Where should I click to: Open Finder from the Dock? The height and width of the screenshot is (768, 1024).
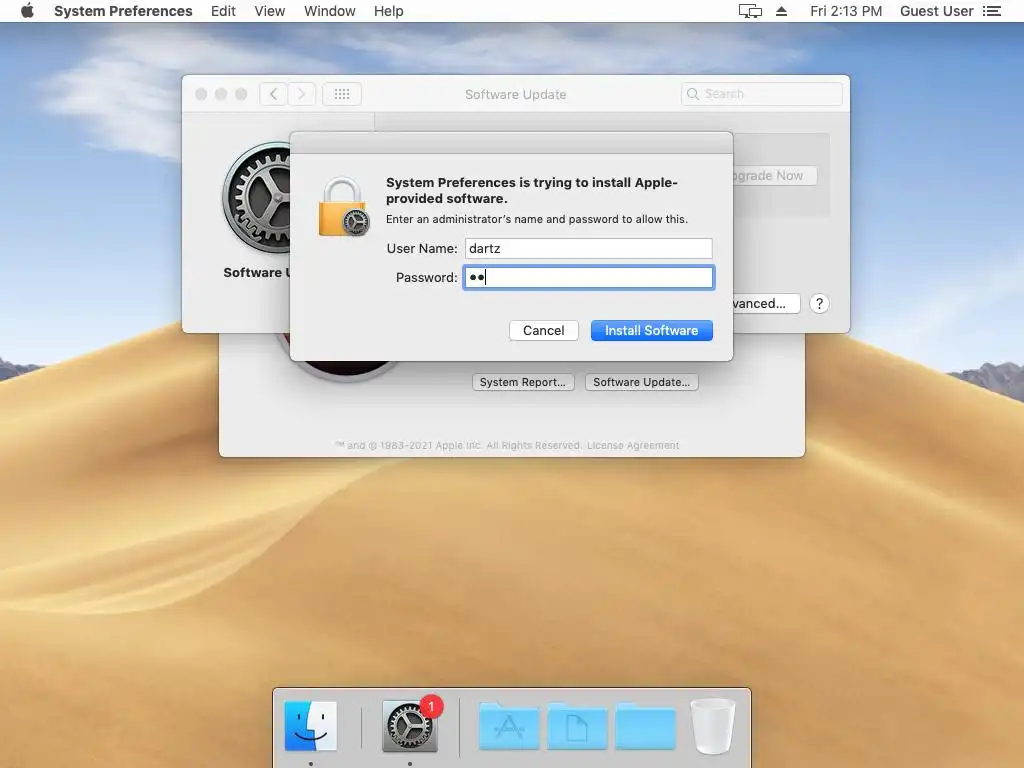coord(311,726)
